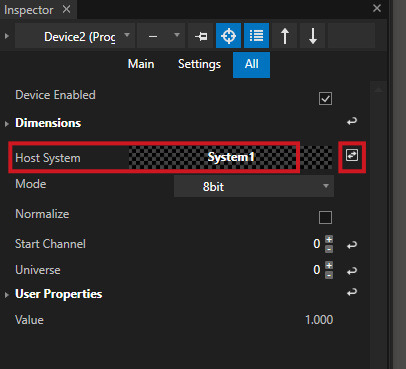Increase Universe with plus button

pyautogui.click(x=329, y=265)
